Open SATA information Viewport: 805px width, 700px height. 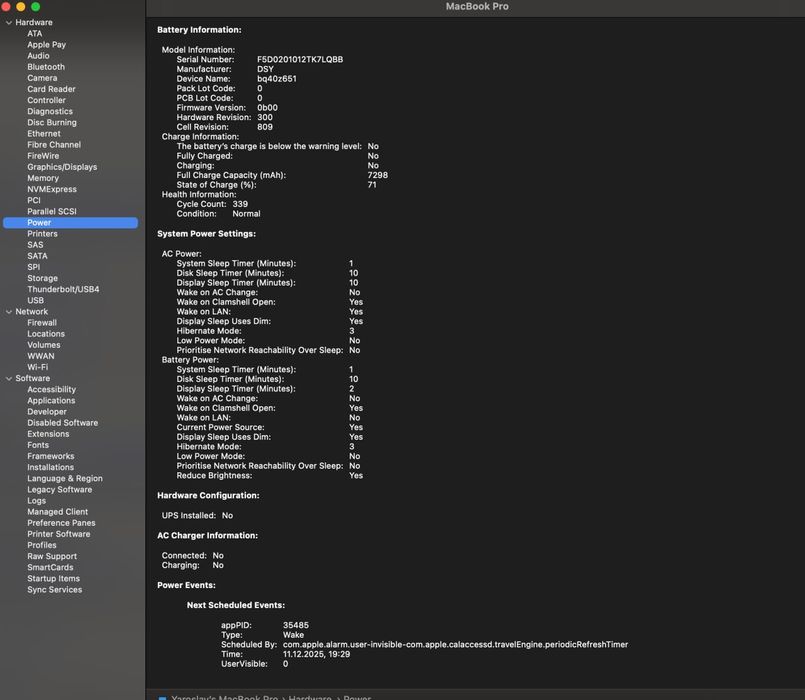[x=37, y=256]
